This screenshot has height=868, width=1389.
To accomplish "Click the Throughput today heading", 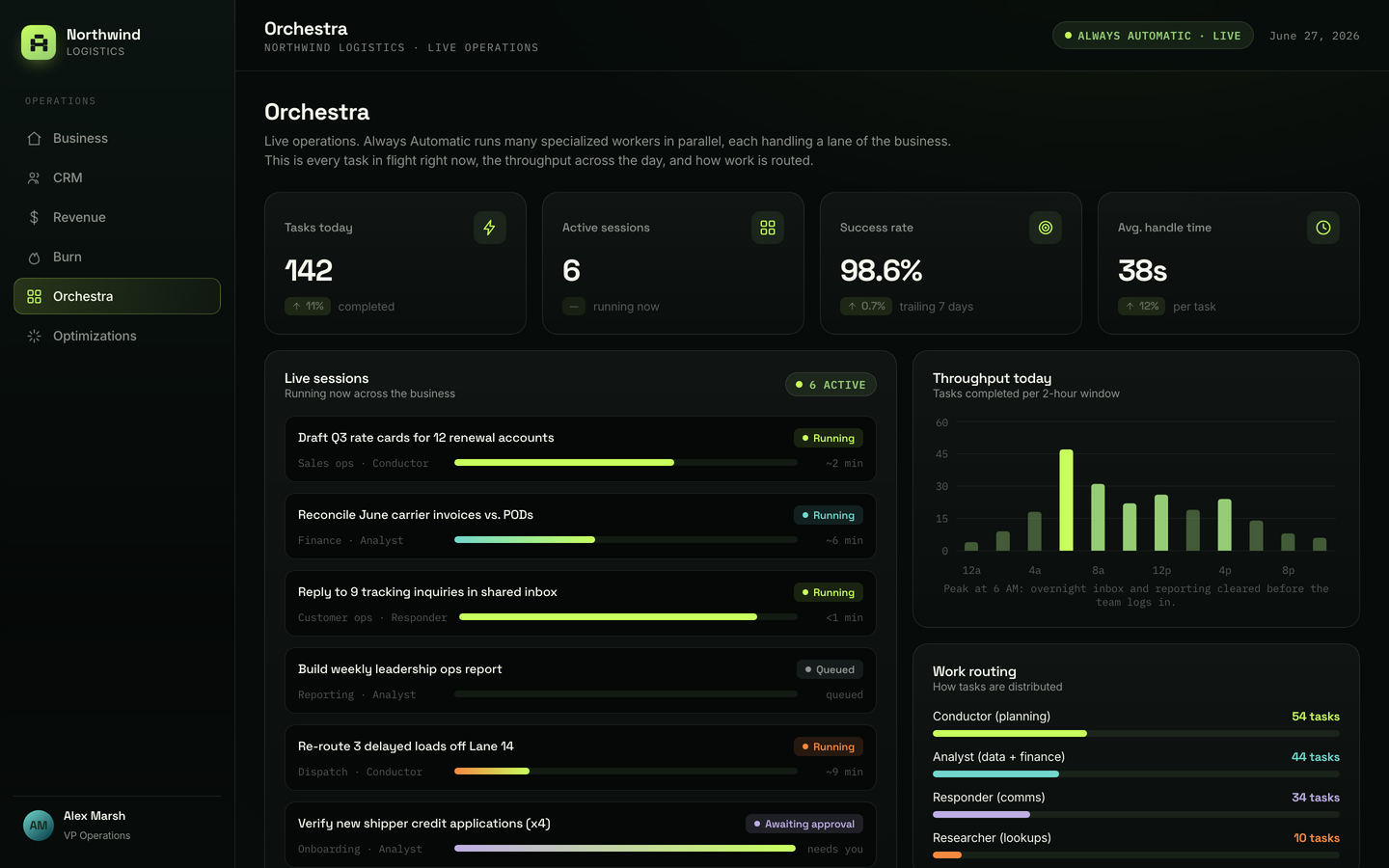I will (x=992, y=378).
